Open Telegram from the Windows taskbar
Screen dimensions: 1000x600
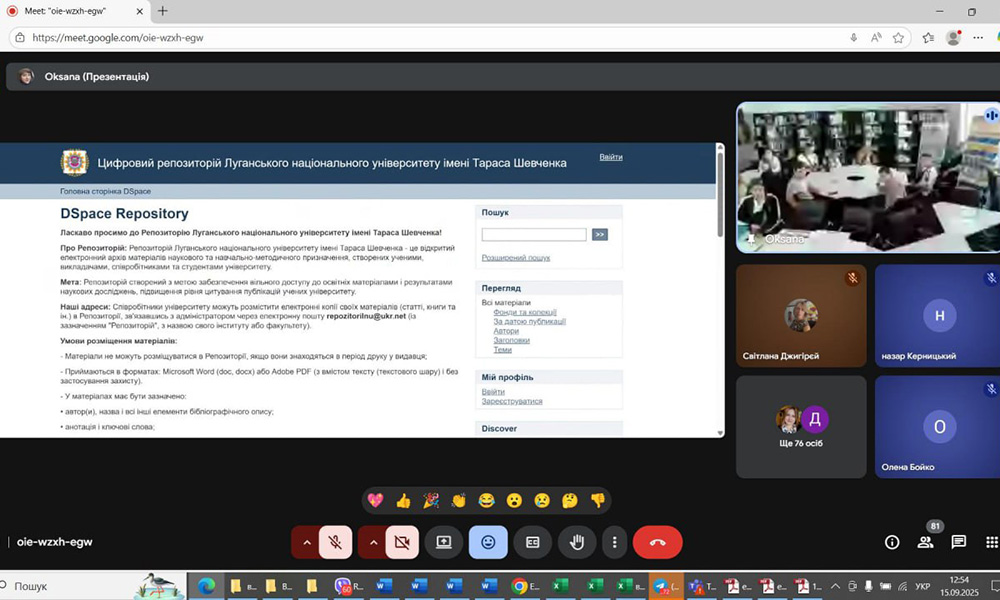tap(661, 586)
